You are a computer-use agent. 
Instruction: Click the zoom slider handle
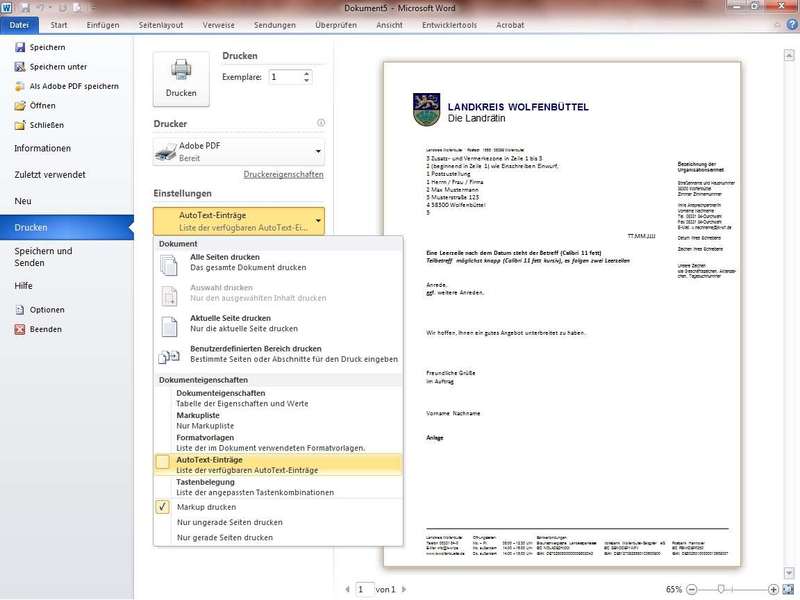[721, 589]
